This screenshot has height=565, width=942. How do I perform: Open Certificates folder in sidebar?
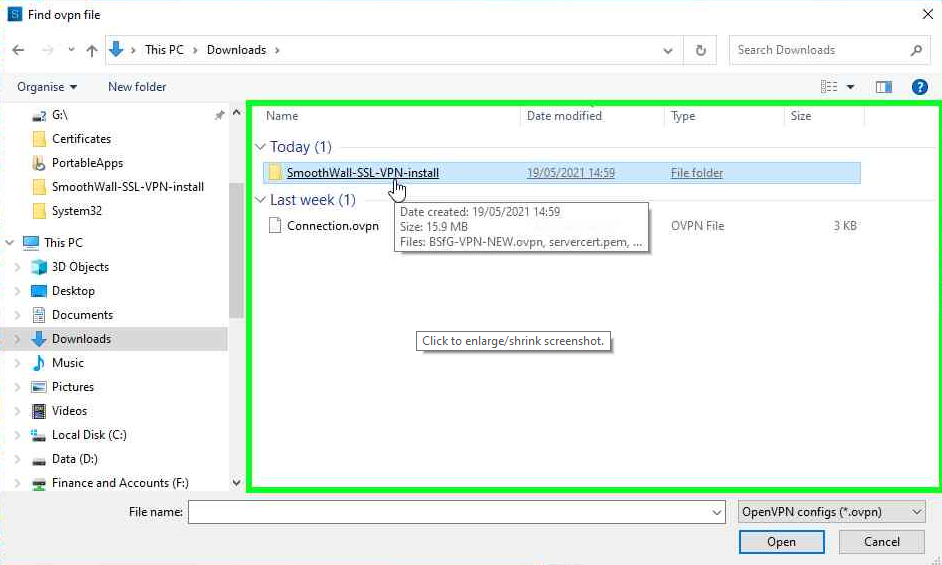pos(81,139)
